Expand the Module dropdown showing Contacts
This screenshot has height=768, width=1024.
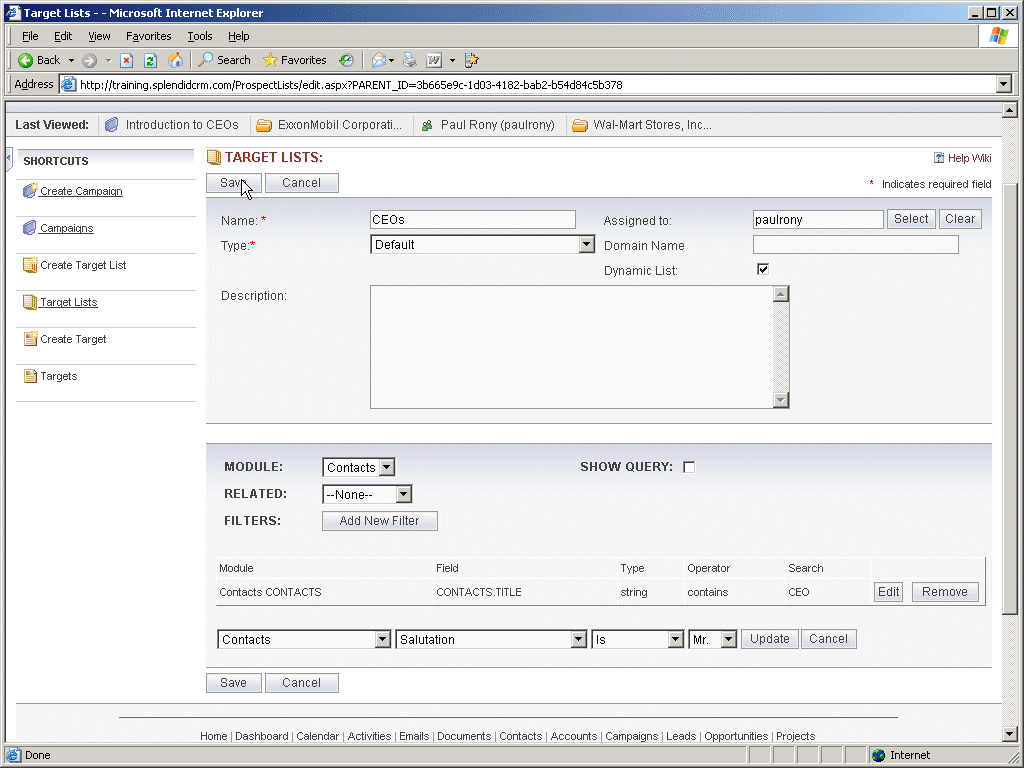click(387, 467)
